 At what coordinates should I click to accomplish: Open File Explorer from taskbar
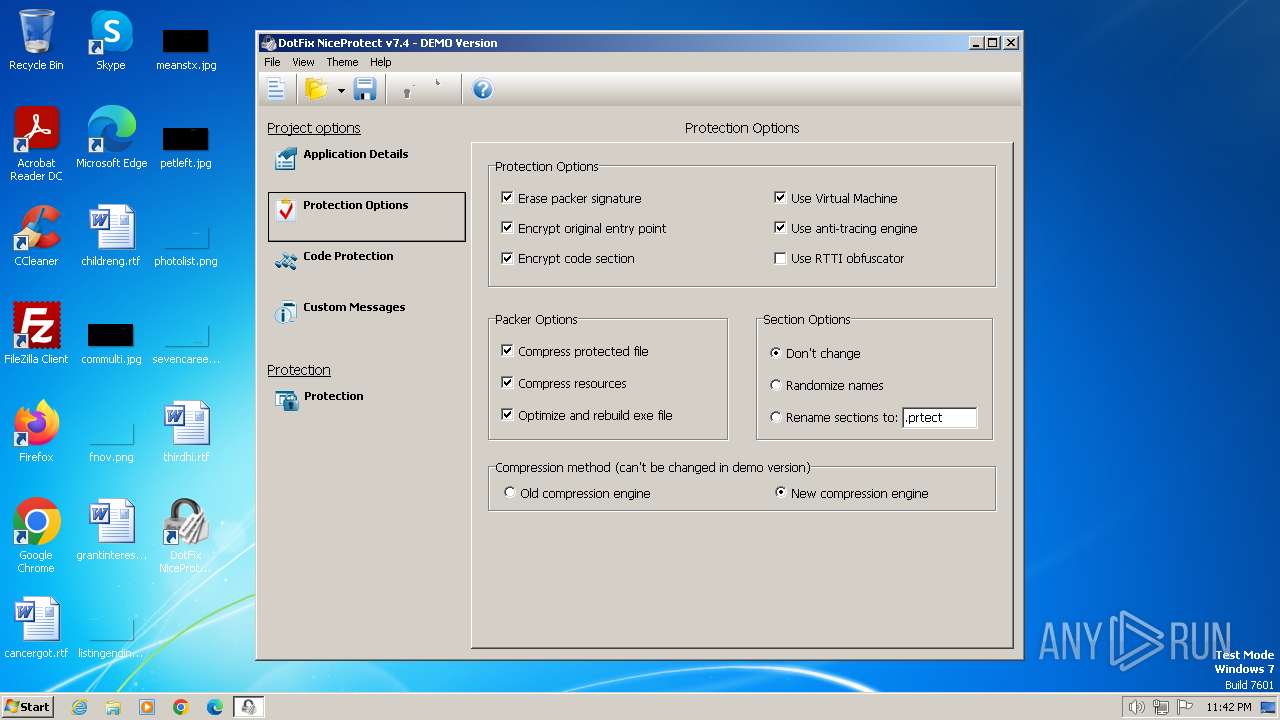(x=113, y=707)
